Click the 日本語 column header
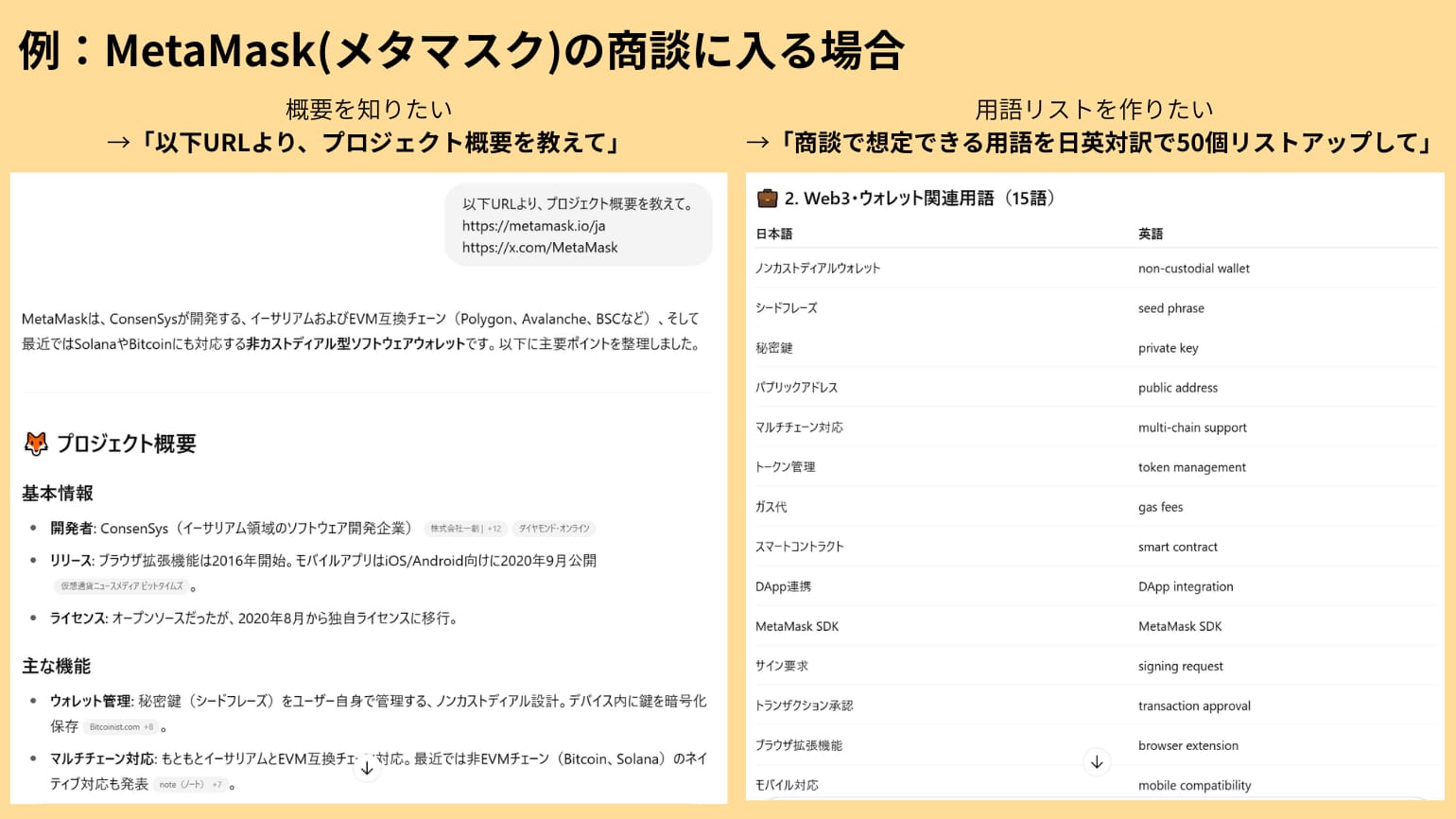Screen dimensions: 1456x819 point(774,234)
